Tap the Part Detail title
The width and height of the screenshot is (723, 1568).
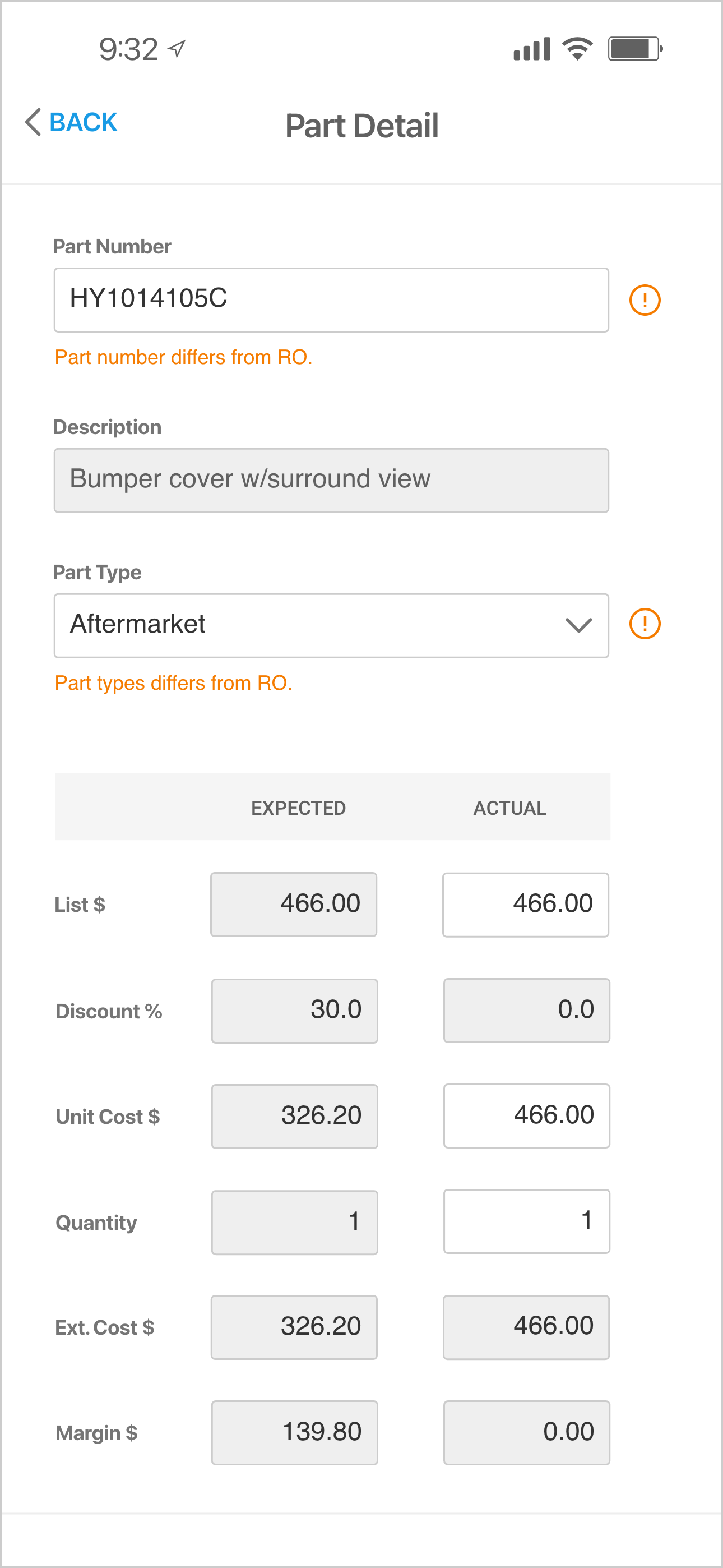pos(361,126)
